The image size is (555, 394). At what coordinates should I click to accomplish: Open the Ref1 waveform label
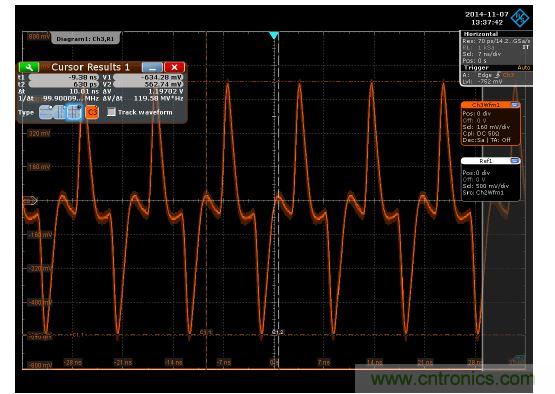[x=486, y=161]
